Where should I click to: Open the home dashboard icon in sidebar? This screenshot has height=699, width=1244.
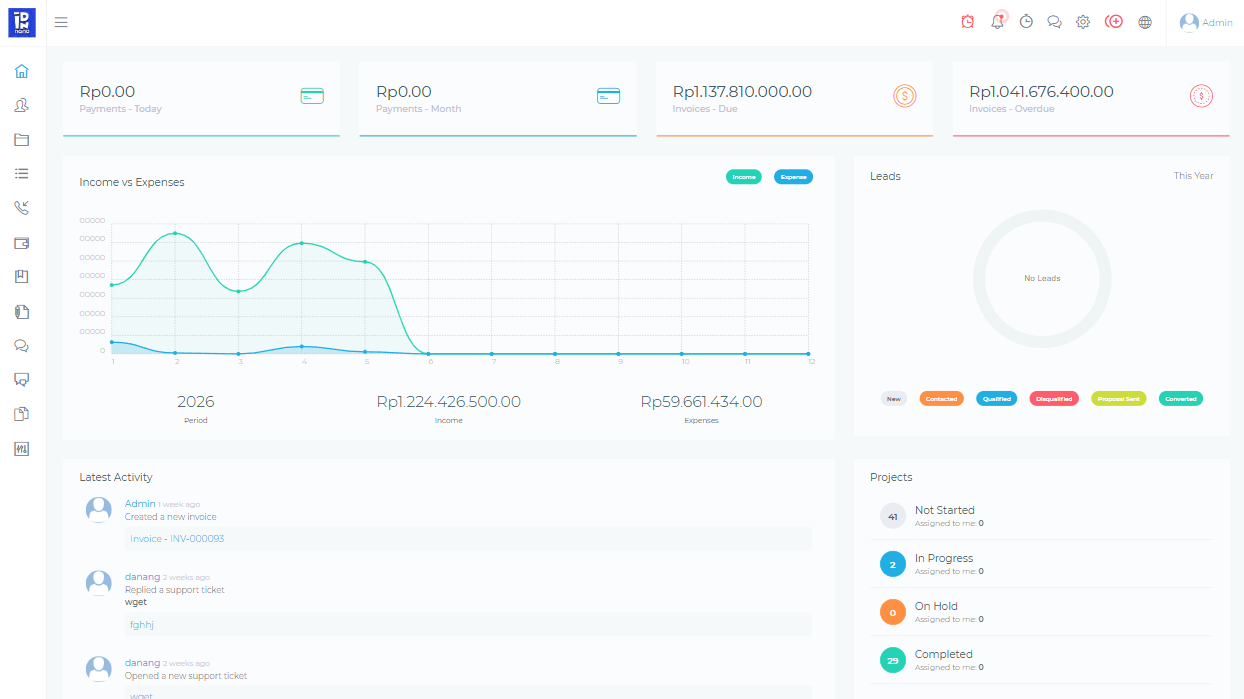(x=22, y=71)
